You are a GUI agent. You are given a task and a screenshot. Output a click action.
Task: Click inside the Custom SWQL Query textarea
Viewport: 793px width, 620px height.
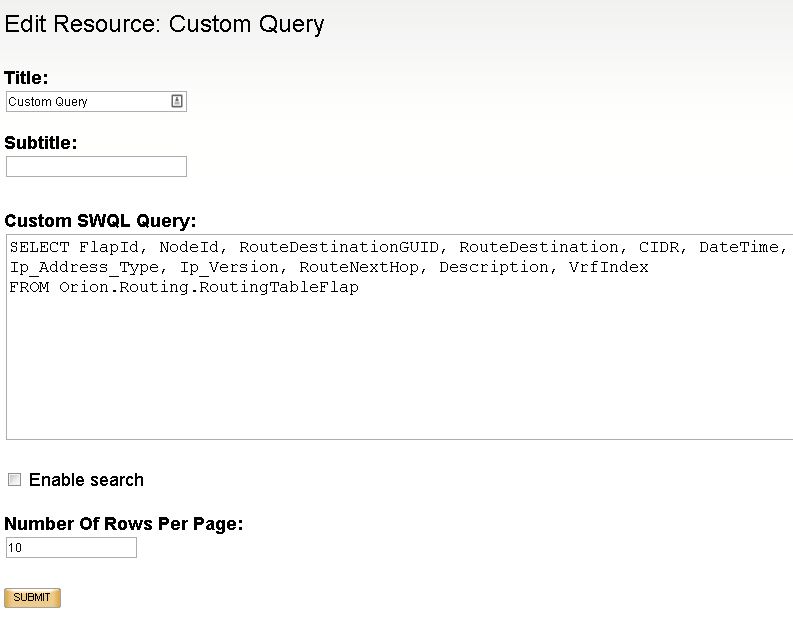[400, 337]
